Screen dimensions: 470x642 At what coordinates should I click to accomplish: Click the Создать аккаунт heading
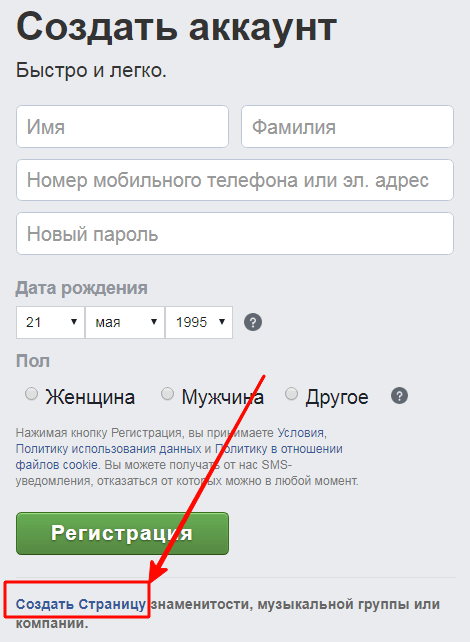[x=176, y=27]
